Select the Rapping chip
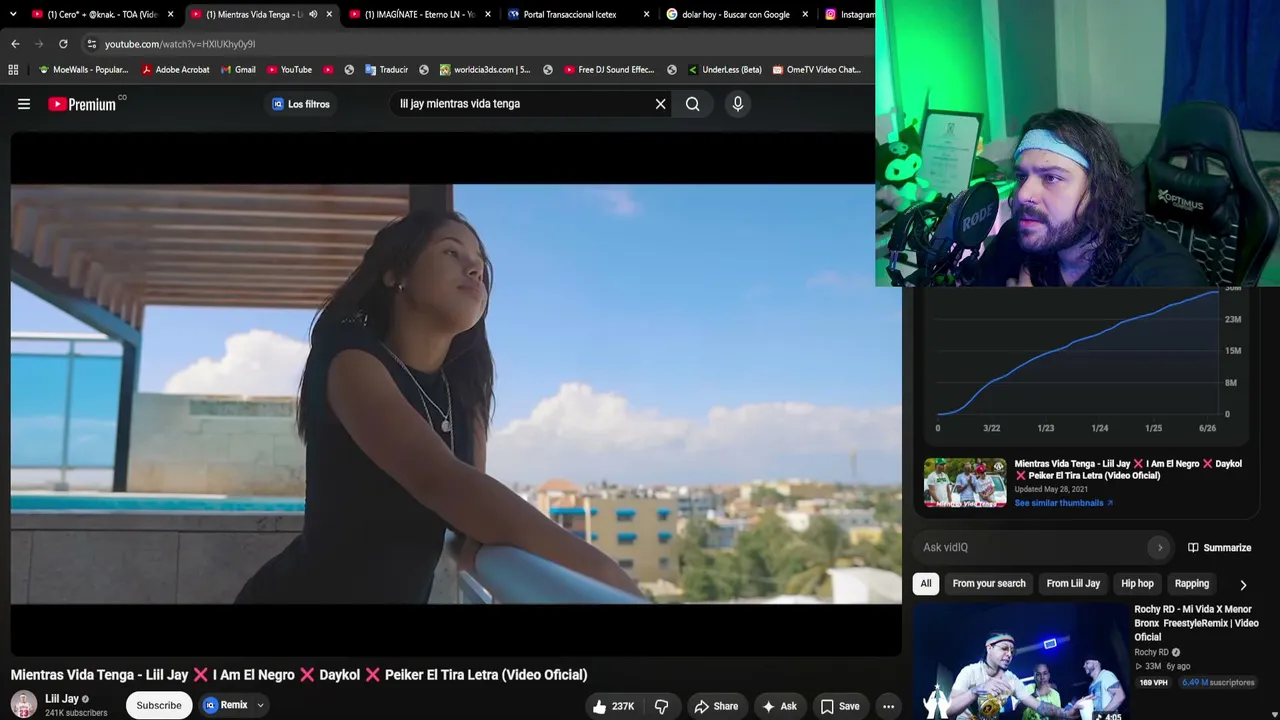The height and width of the screenshot is (720, 1280). point(1192,584)
